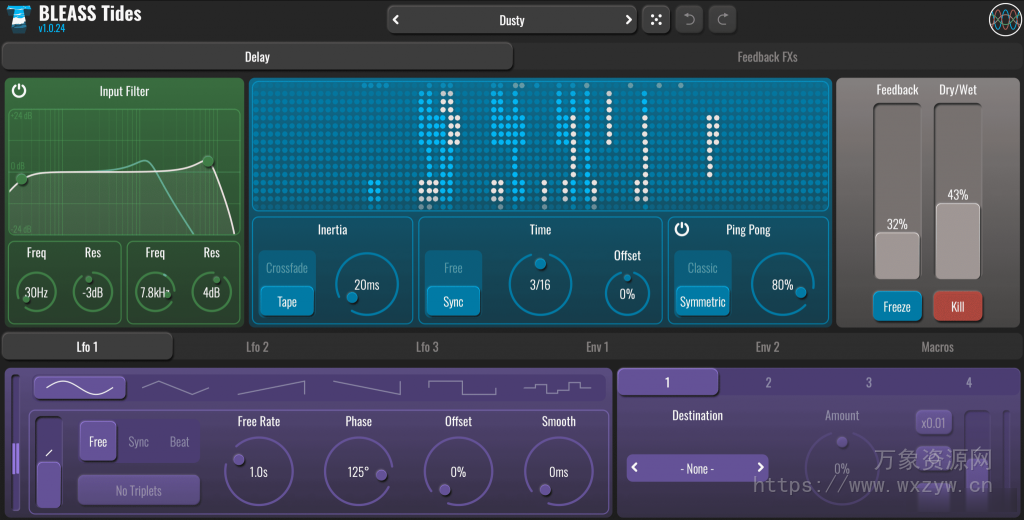Go to the next preset arrow
This screenshot has width=1024, height=520.
pyautogui.click(x=628, y=20)
